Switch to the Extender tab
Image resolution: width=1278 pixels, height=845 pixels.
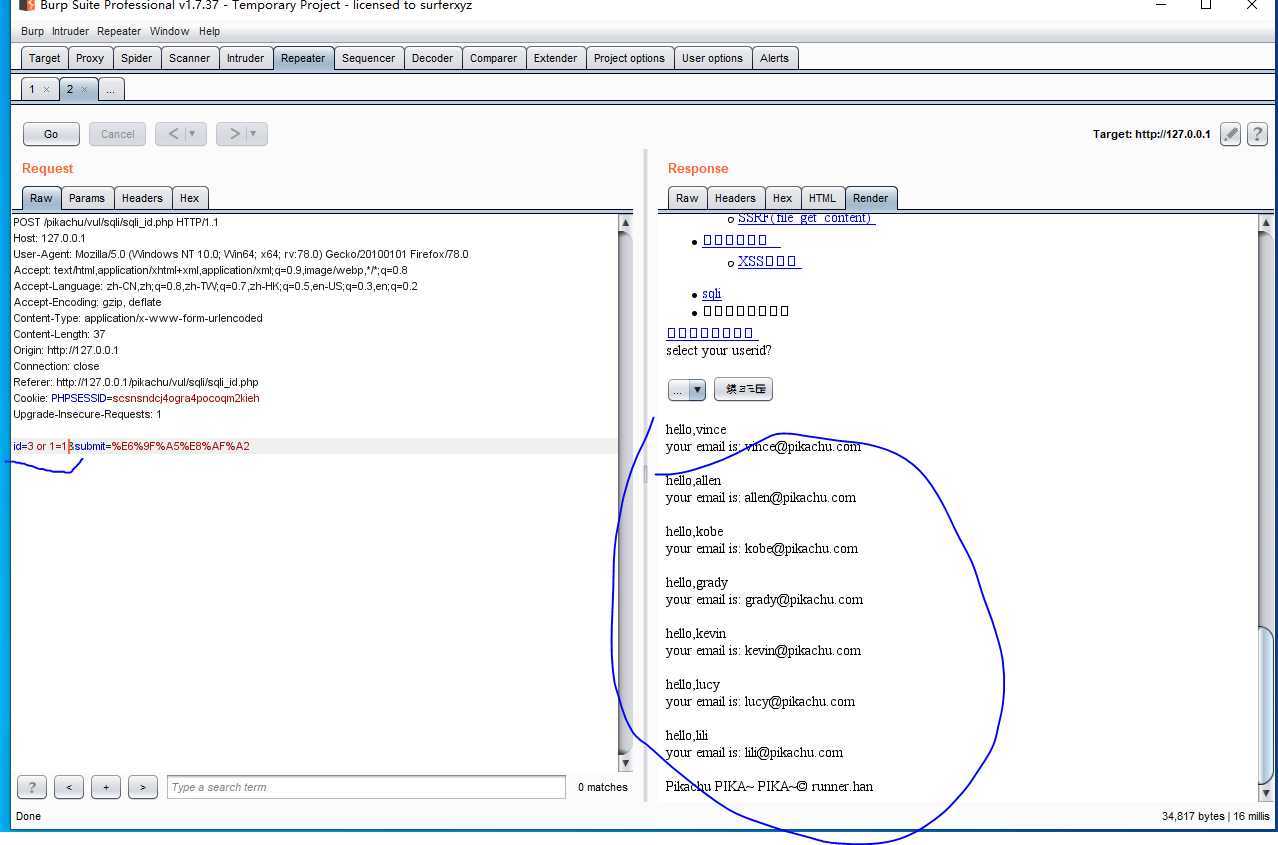point(556,58)
